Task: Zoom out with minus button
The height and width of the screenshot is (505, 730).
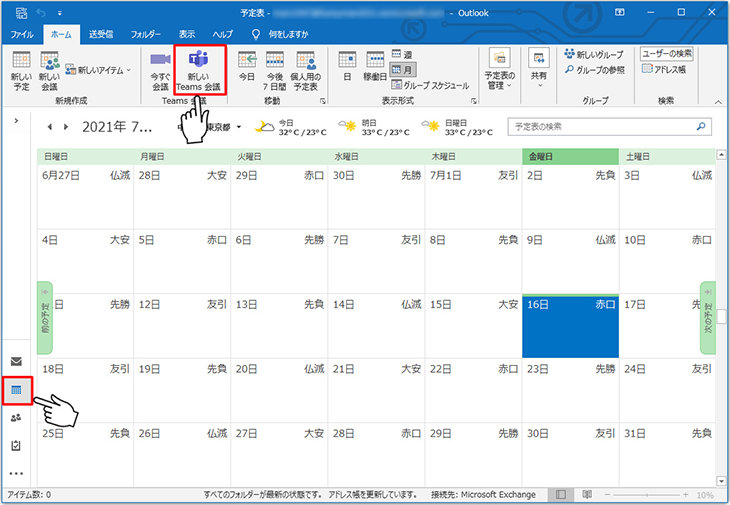Action: tap(607, 495)
